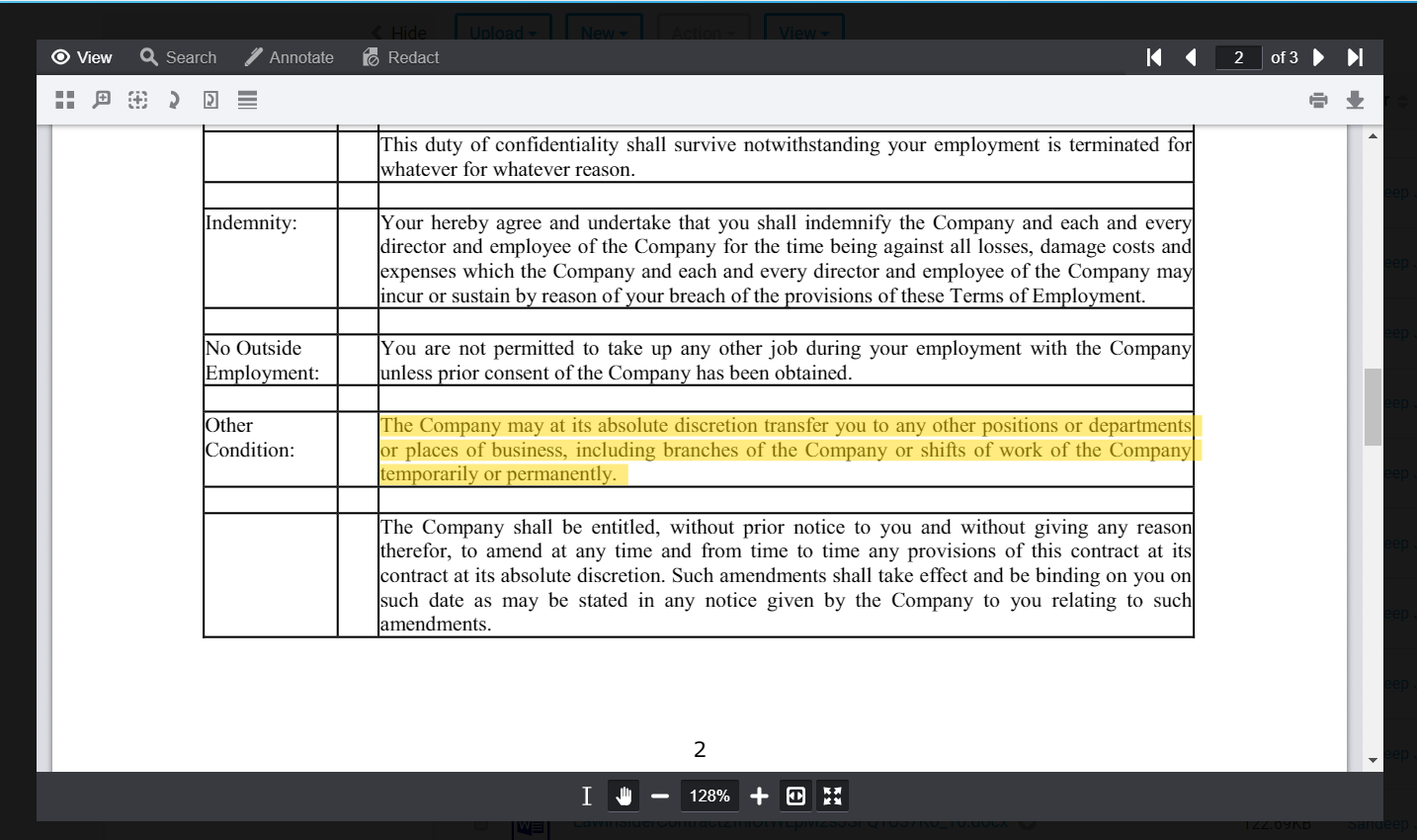Print the document

[1318, 100]
